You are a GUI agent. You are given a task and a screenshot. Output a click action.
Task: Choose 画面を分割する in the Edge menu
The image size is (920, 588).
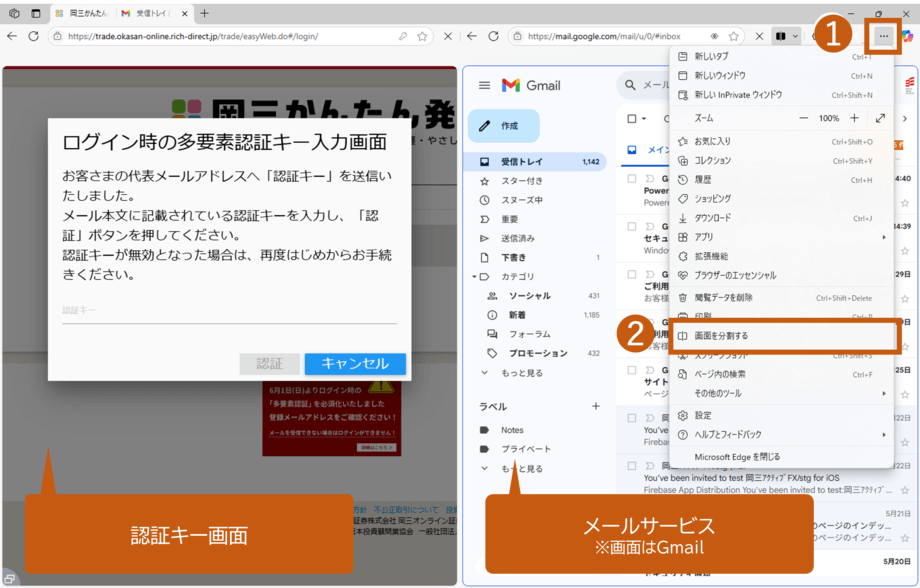point(781,336)
